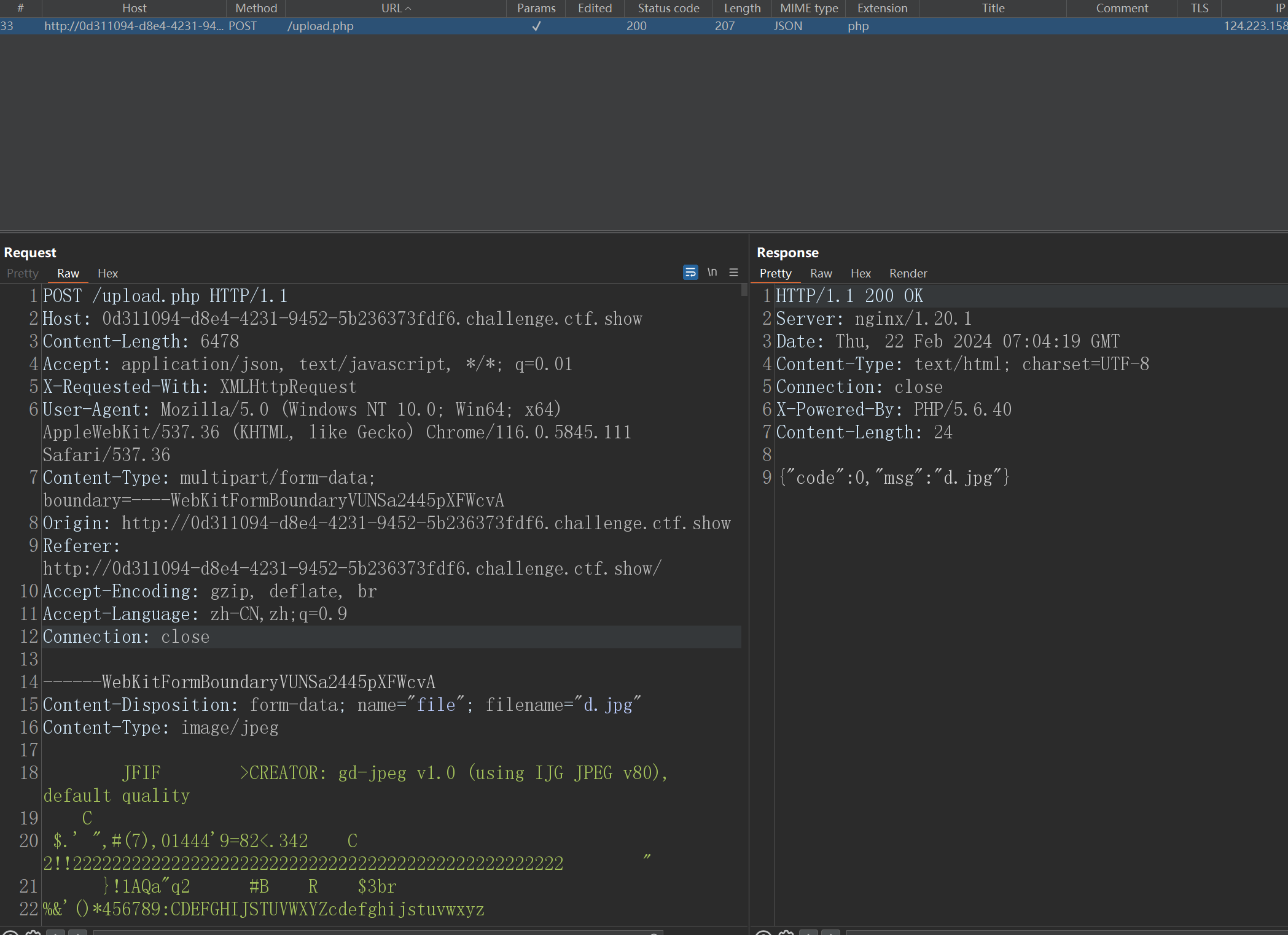This screenshot has width=1288, height=935.
Task: Click the Accept-Language: zh-CN line
Action: tap(195, 614)
